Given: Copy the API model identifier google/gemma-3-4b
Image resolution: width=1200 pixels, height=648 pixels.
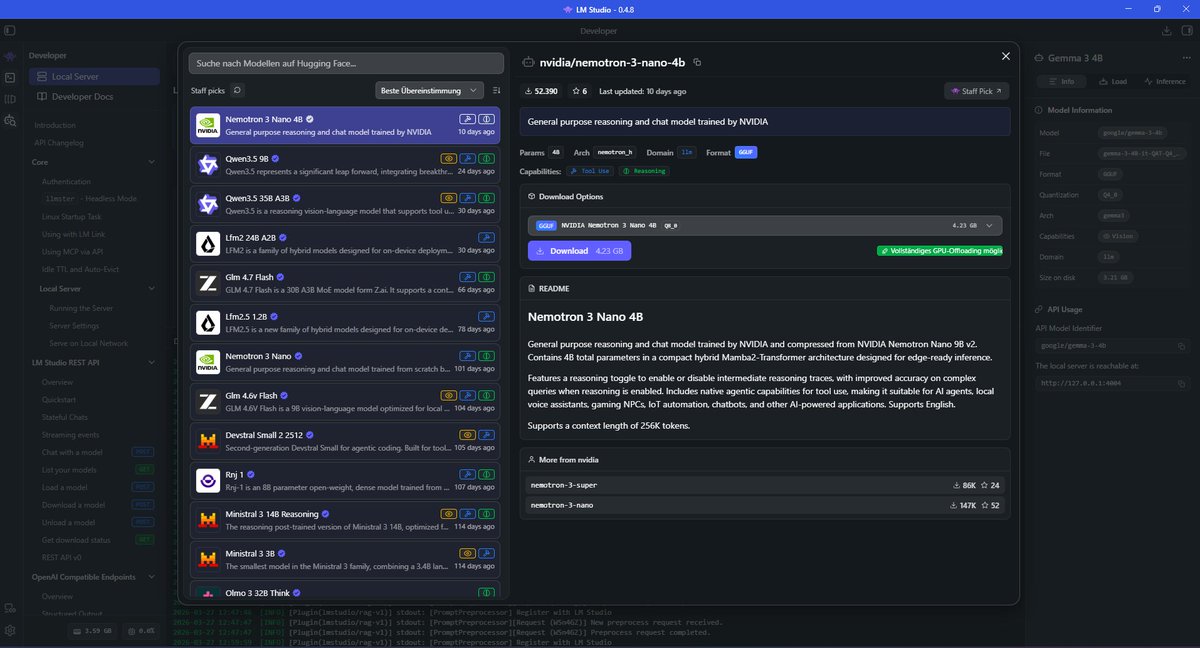Looking at the screenshot, I should click(1181, 346).
